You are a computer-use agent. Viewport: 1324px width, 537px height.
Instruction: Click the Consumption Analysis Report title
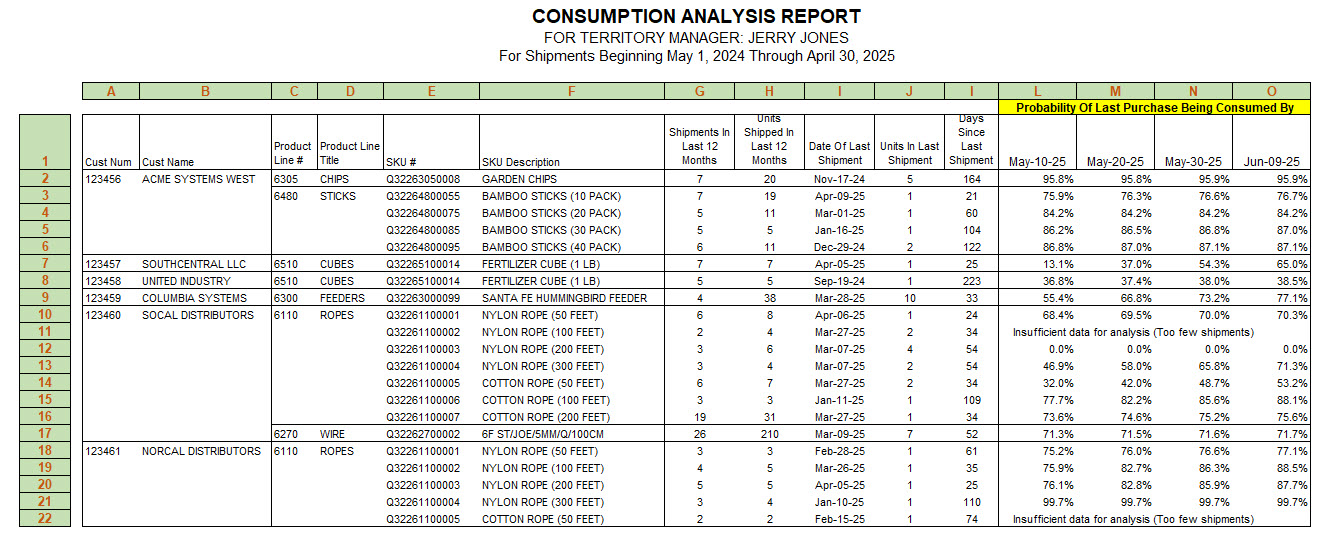tap(696, 17)
